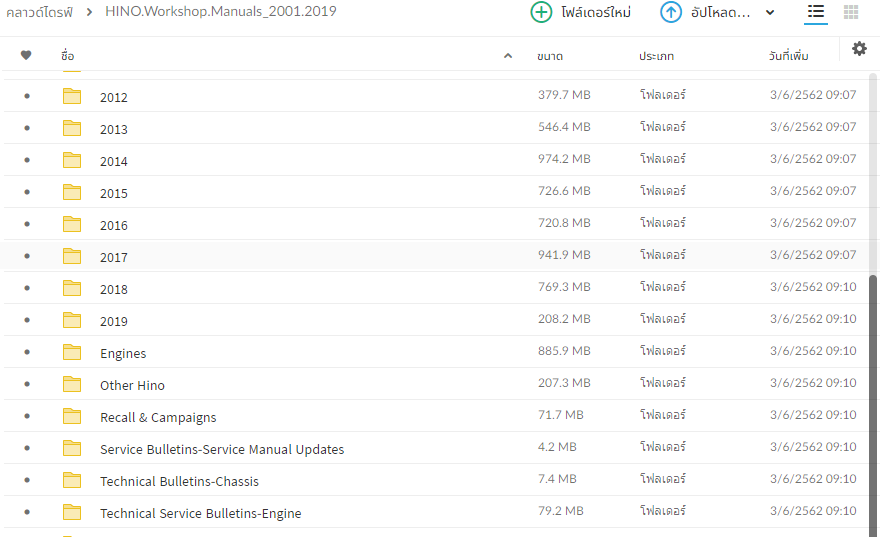Toggle favorite dot for 2016 row
This screenshot has width=889, height=537.
click(x=27, y=224)
